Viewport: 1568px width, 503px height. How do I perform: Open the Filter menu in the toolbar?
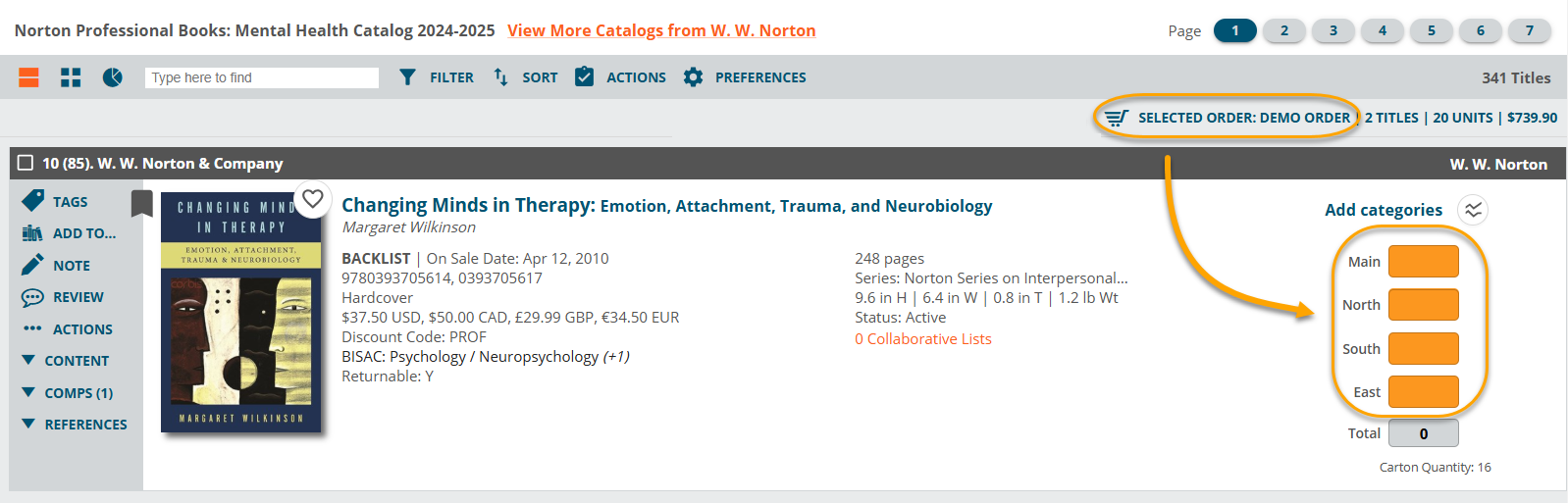(x=437, y=77)
